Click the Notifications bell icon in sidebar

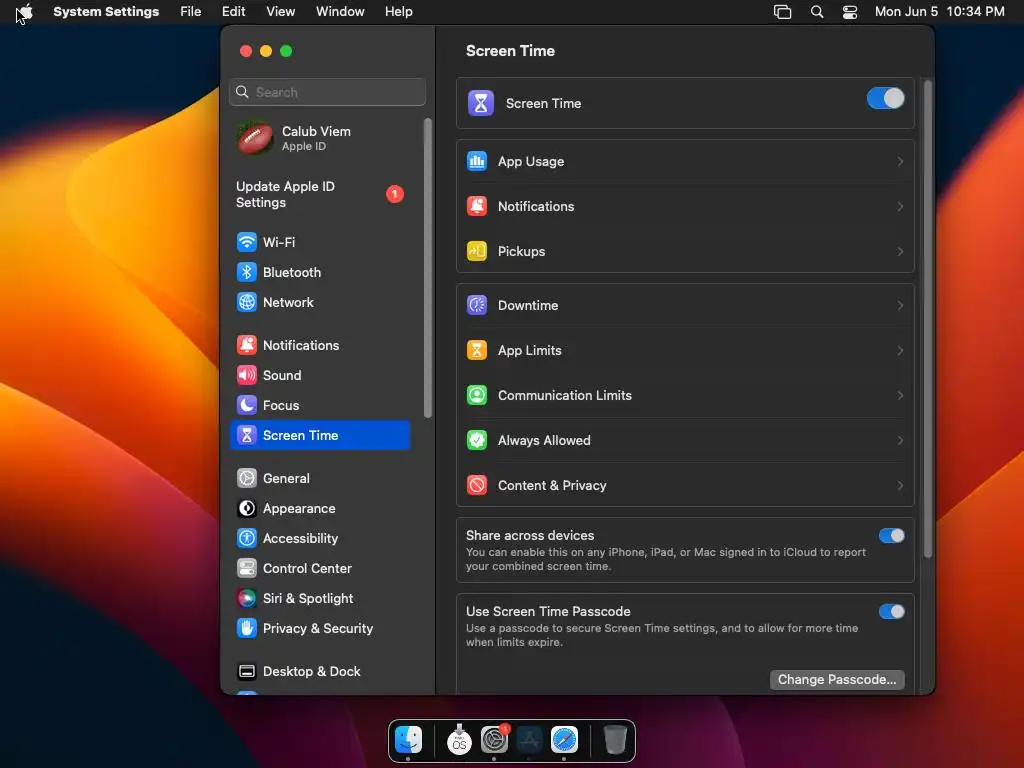246,345
